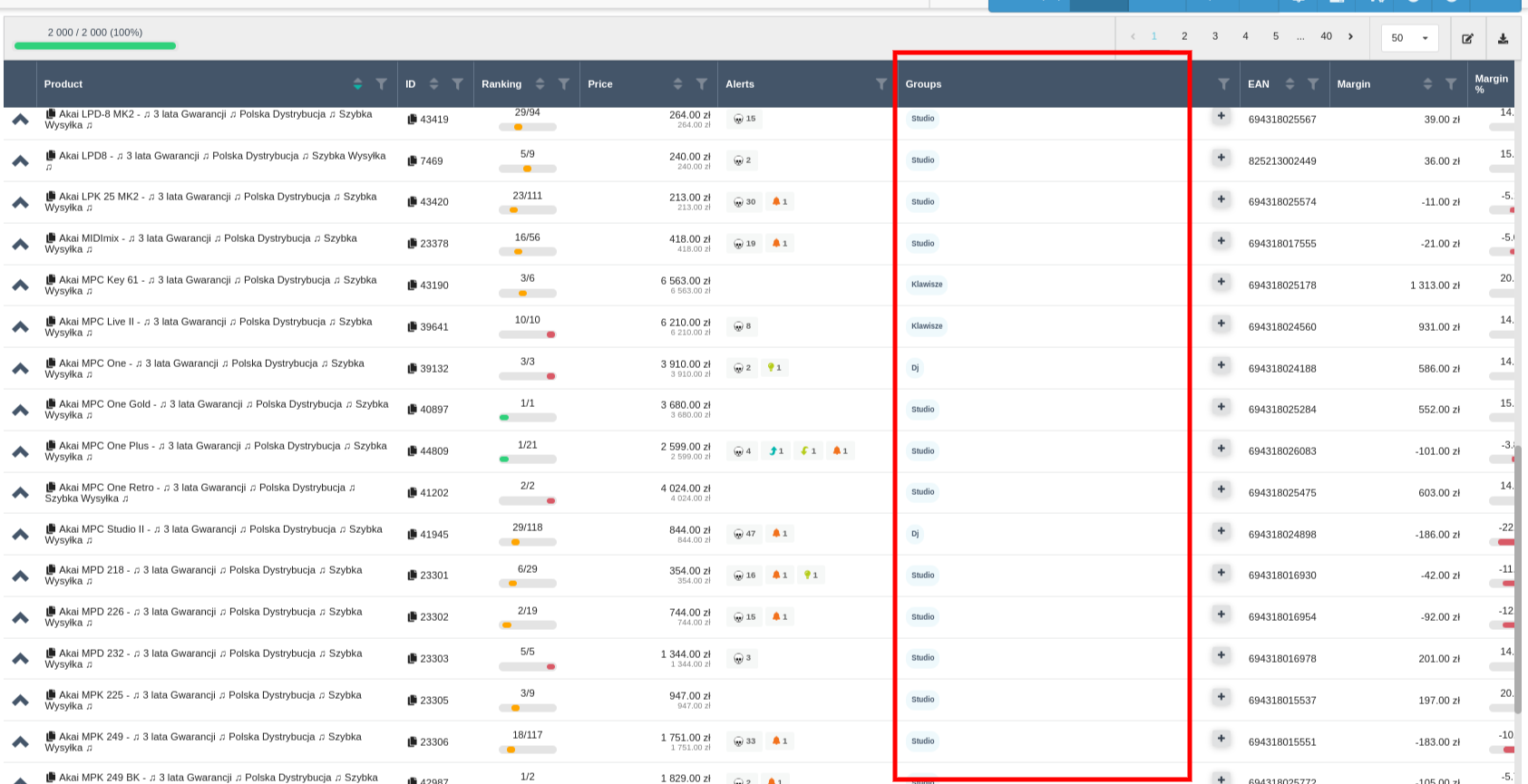Click the skull alert badge showing 30
The height and width of the screenshot is (784, 1528).
[x=745, y=202]
